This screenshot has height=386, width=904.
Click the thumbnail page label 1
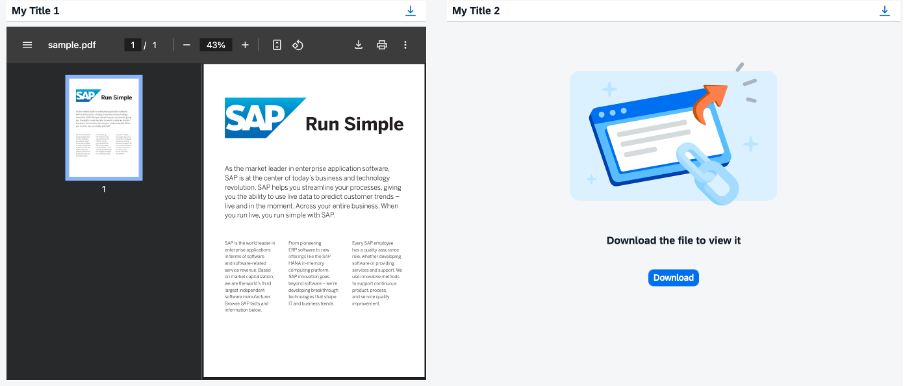click(104, 189)
